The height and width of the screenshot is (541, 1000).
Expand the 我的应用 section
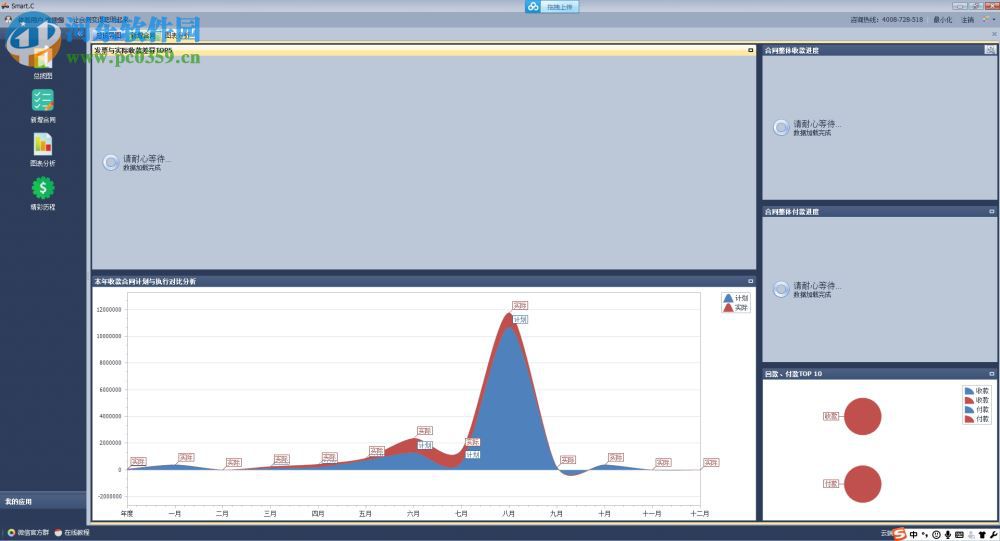pos(43,501)
